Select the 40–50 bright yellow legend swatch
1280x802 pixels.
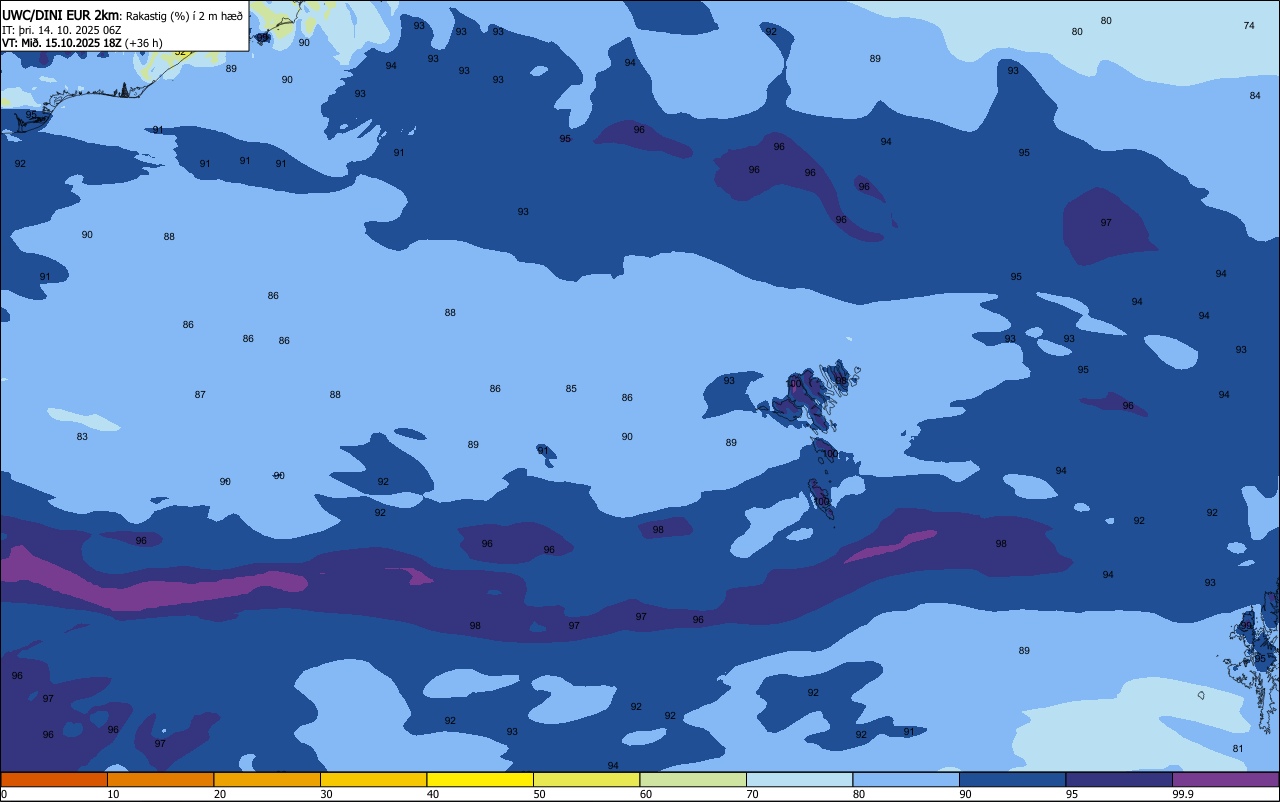pos(480,779)
